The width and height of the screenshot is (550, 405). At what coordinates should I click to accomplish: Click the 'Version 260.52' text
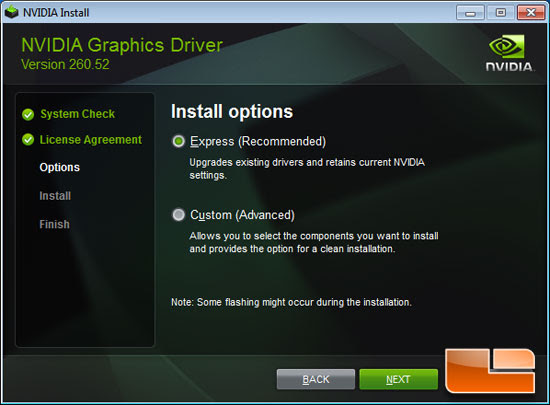[x=65, y=65]
